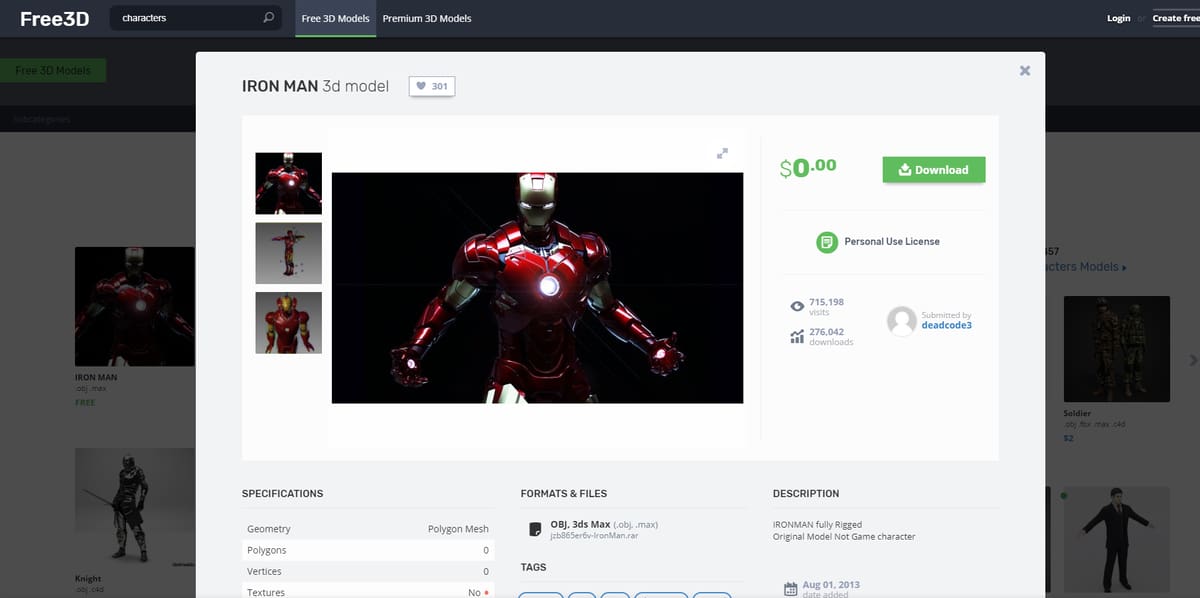This screenshot has height=598, width=1200.
Task: Open background suited man model card
Action: pos(1116,540)
